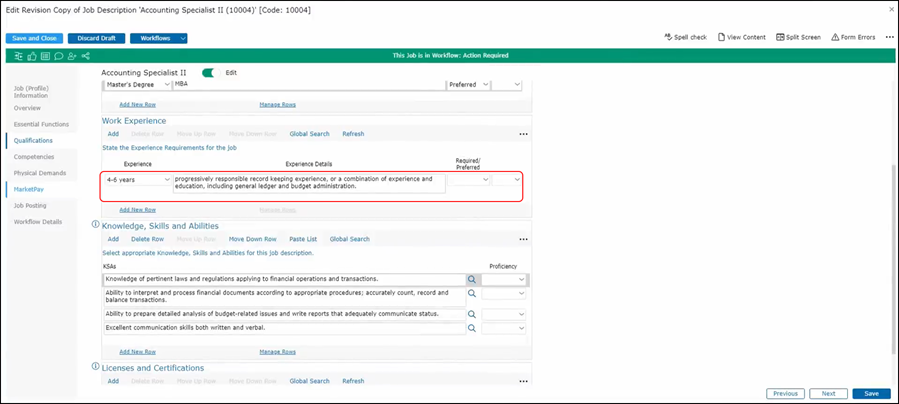Show Form Errors warning
Screen dimensions: 899x404
click(x=853, y=37)
